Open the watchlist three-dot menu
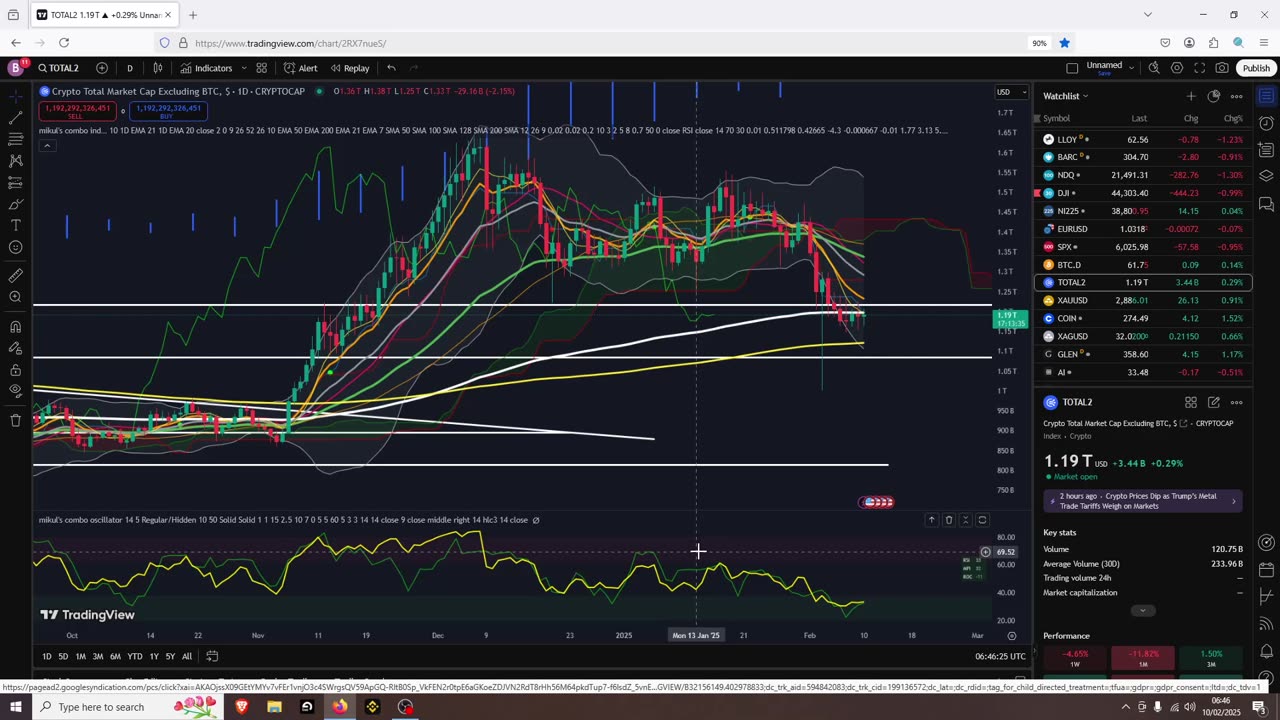The height and width of the screenshot is (720, 1280). click(1236, 96)
